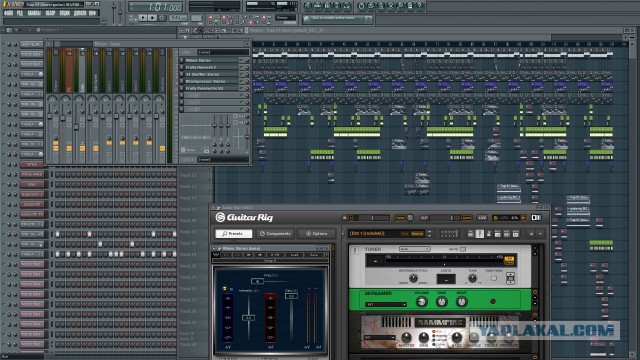Start playback with the Play button

click(142, 18)
